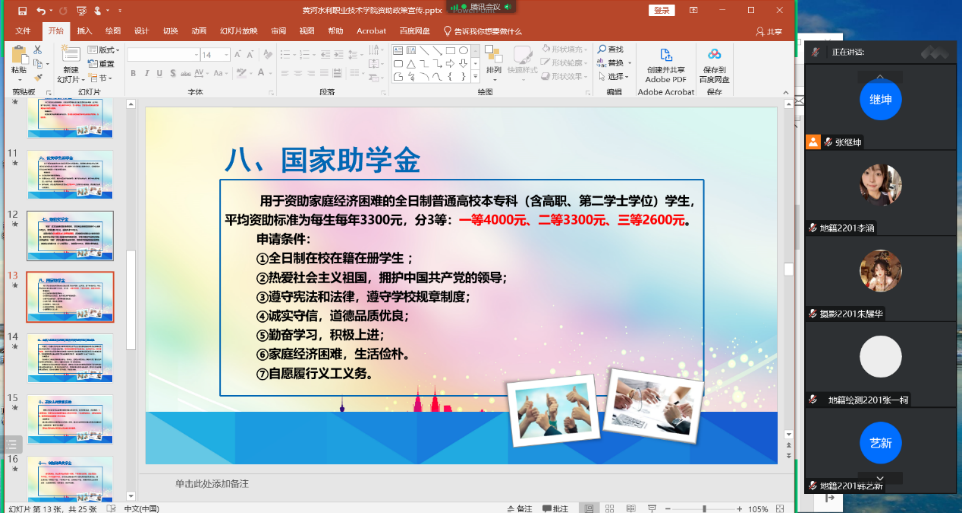Click the Save icon in quick access toolbar
The height and width of the screenshot is (513, 962).
(21, 10)
